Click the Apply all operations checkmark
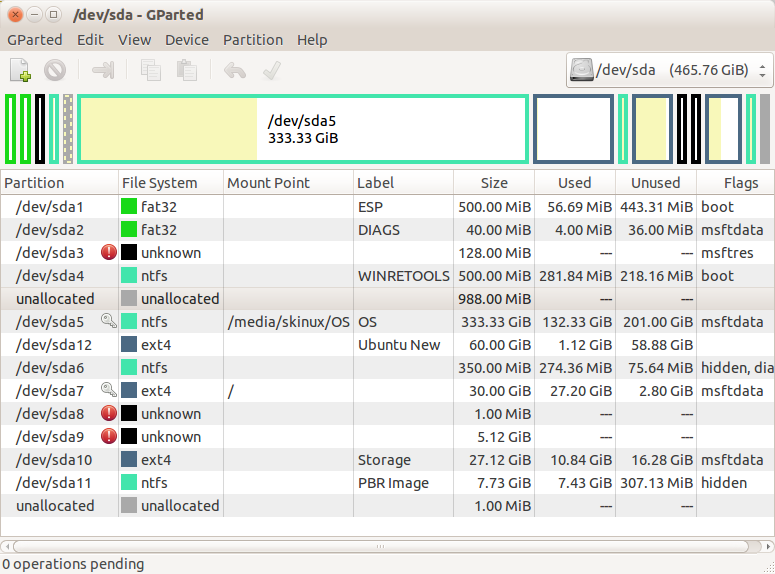775x574 pixels. (270, 71)
